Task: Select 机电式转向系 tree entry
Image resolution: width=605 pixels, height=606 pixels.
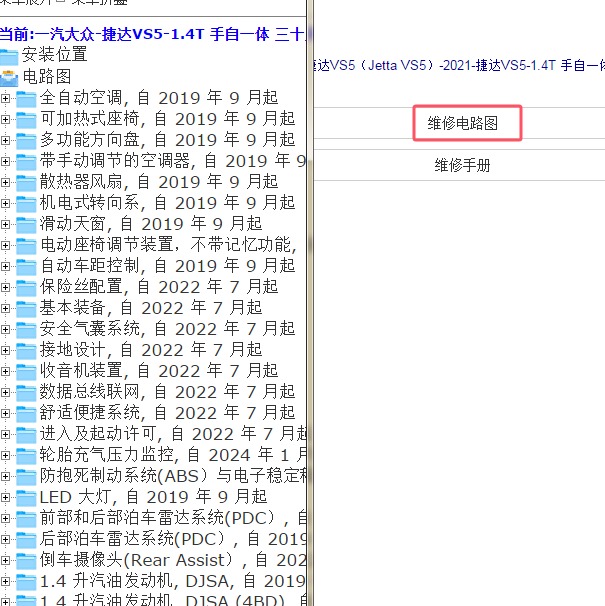Action: [167, 203]
